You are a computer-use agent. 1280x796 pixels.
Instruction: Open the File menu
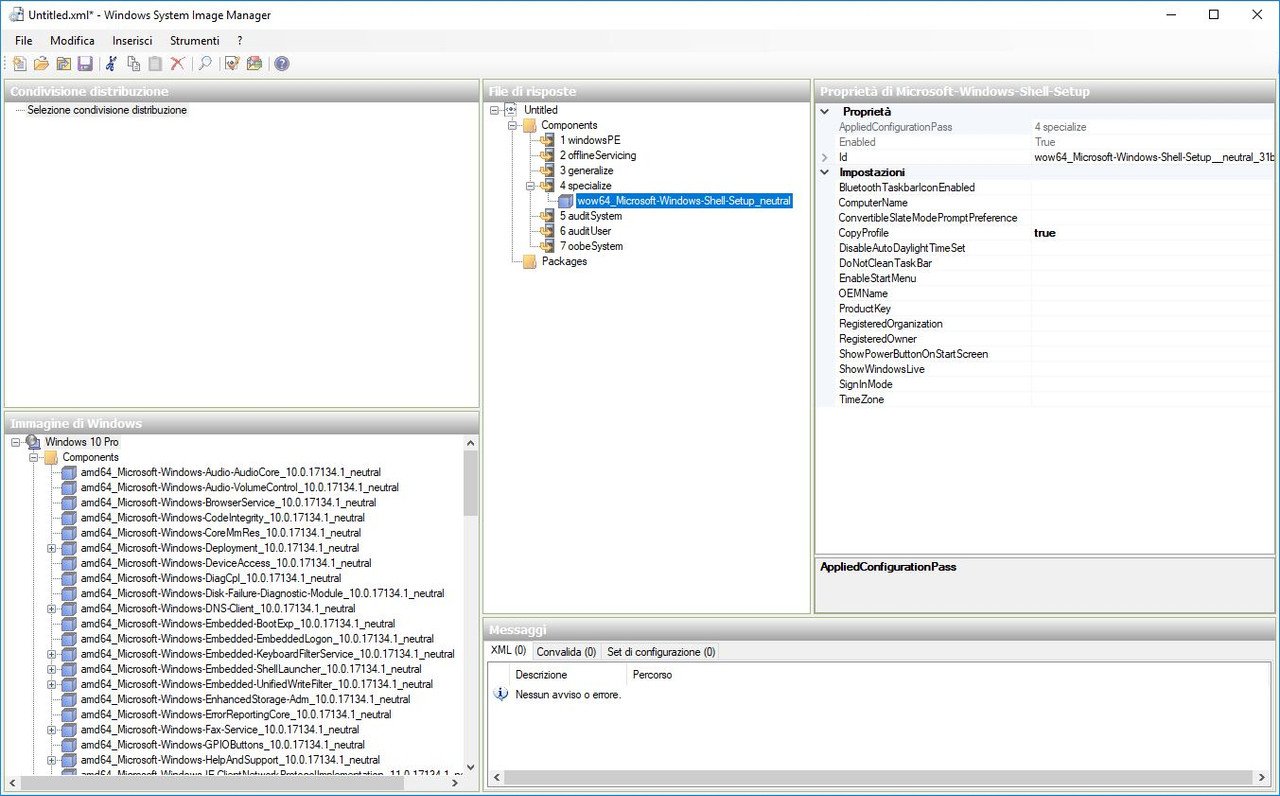coord(24,41)
